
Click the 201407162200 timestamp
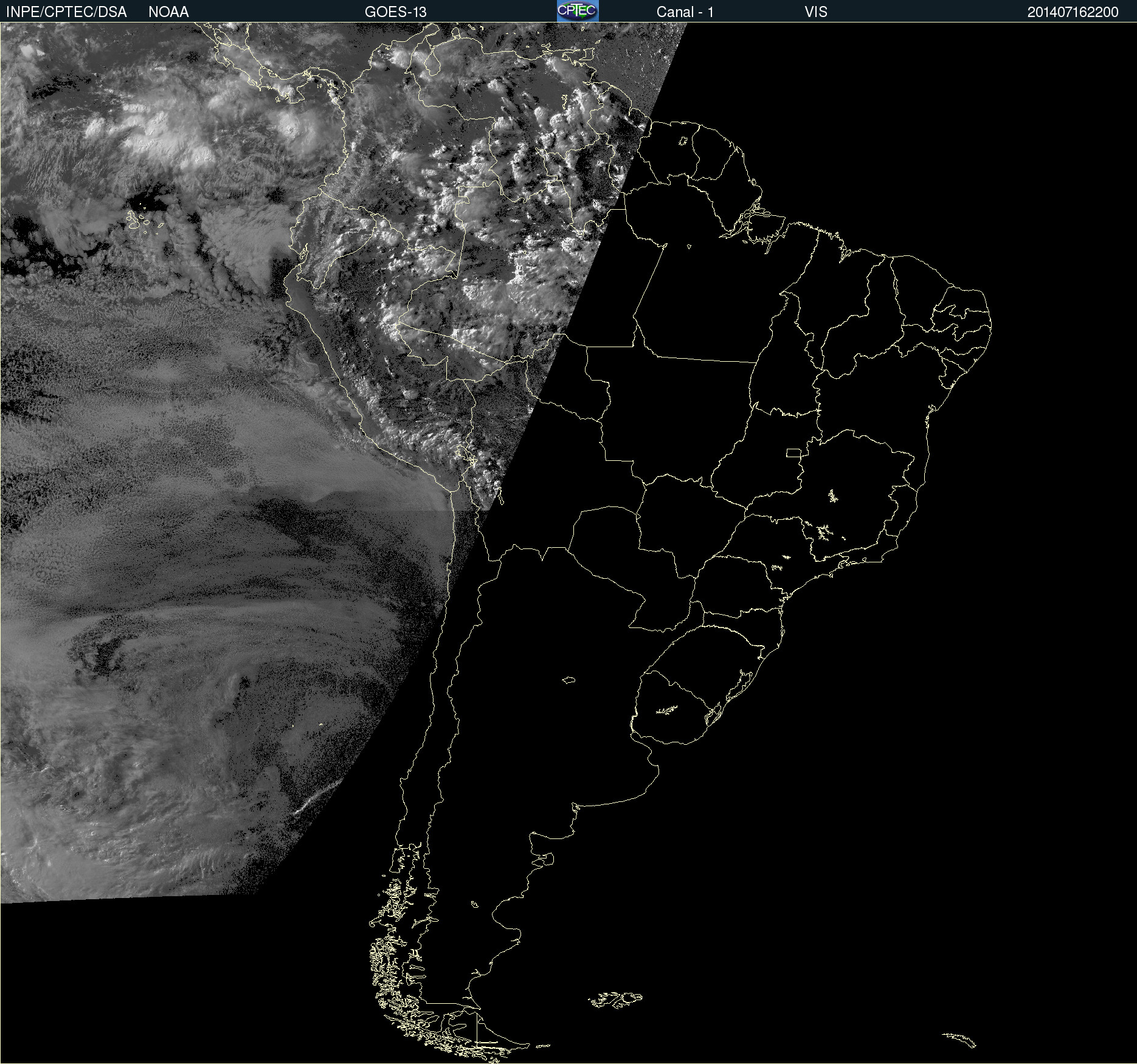click(1073, 12)
